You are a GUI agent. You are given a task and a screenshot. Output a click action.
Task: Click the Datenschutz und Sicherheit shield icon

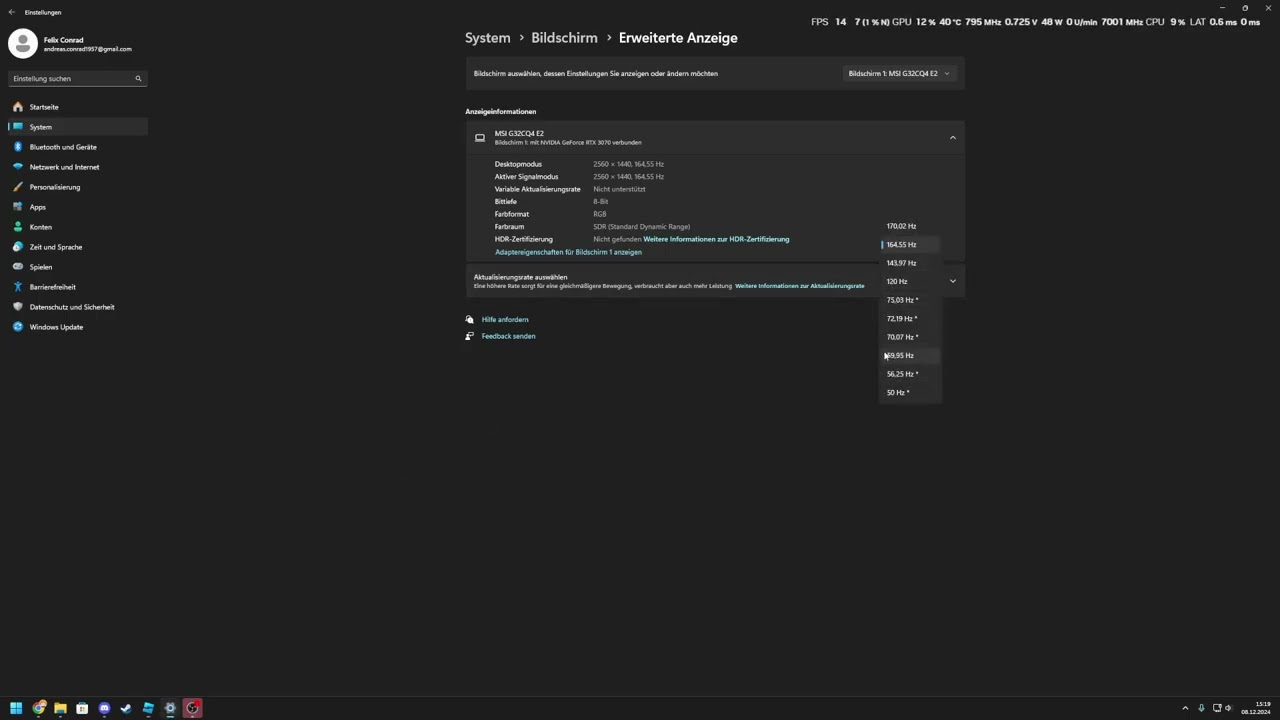pos(18,307)
